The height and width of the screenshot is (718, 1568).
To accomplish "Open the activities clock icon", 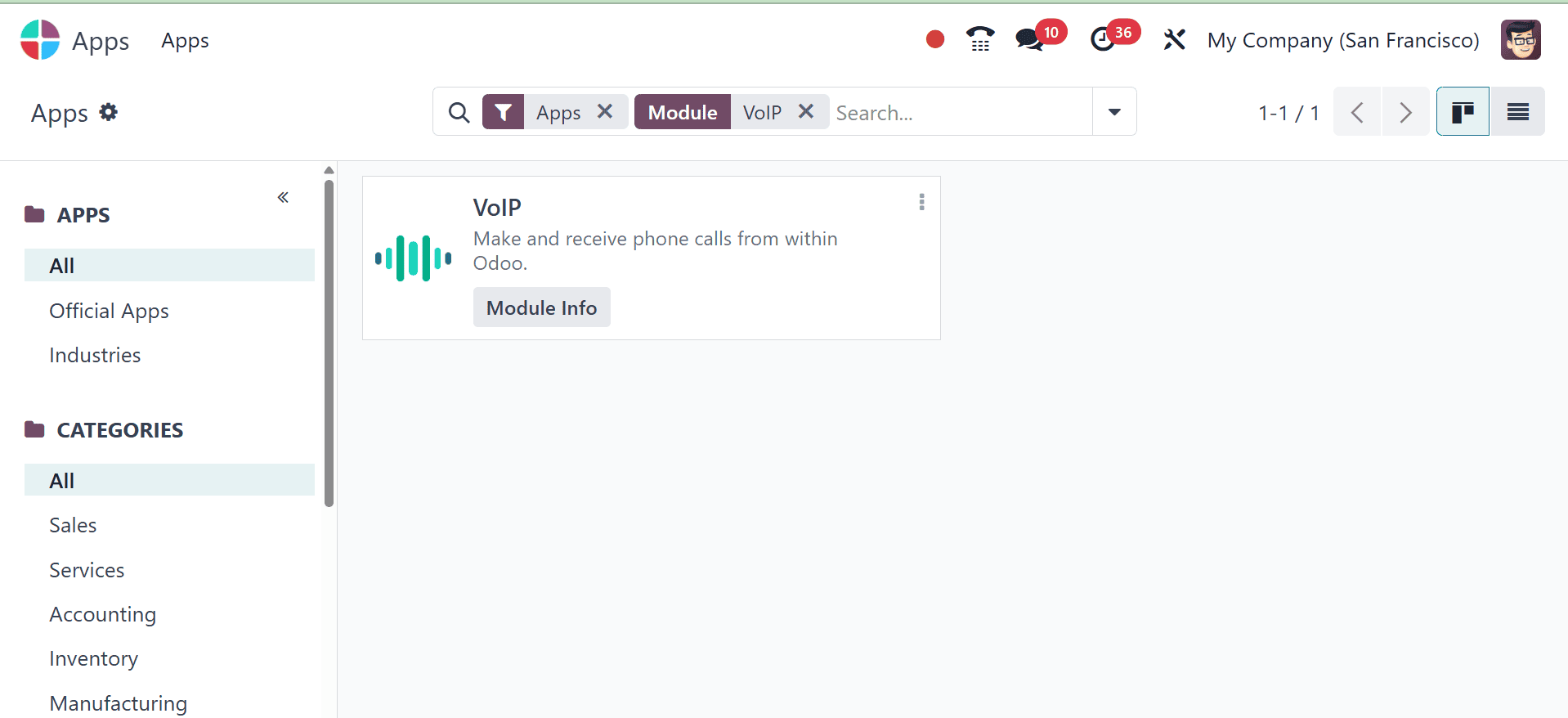I will click(x=1103, y=39).
